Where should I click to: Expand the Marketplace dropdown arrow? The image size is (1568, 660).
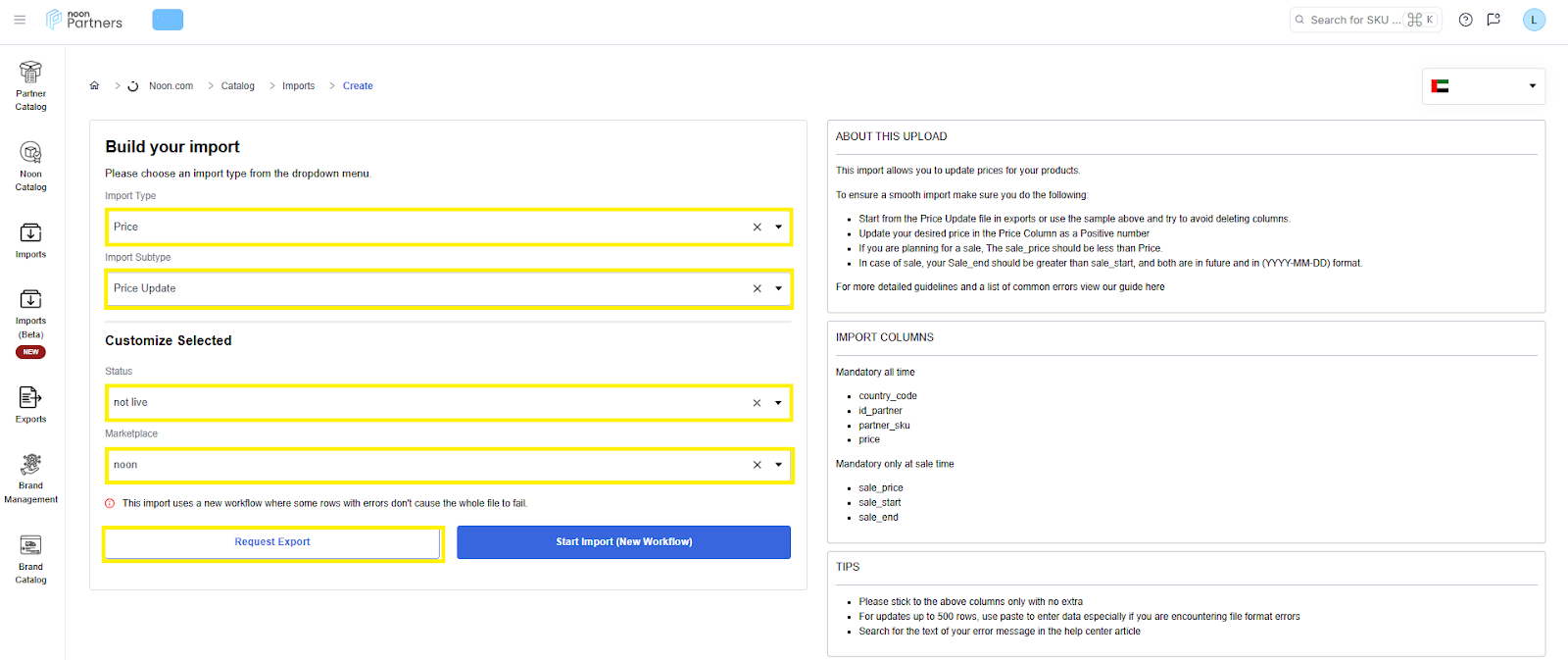click(779, 465)
